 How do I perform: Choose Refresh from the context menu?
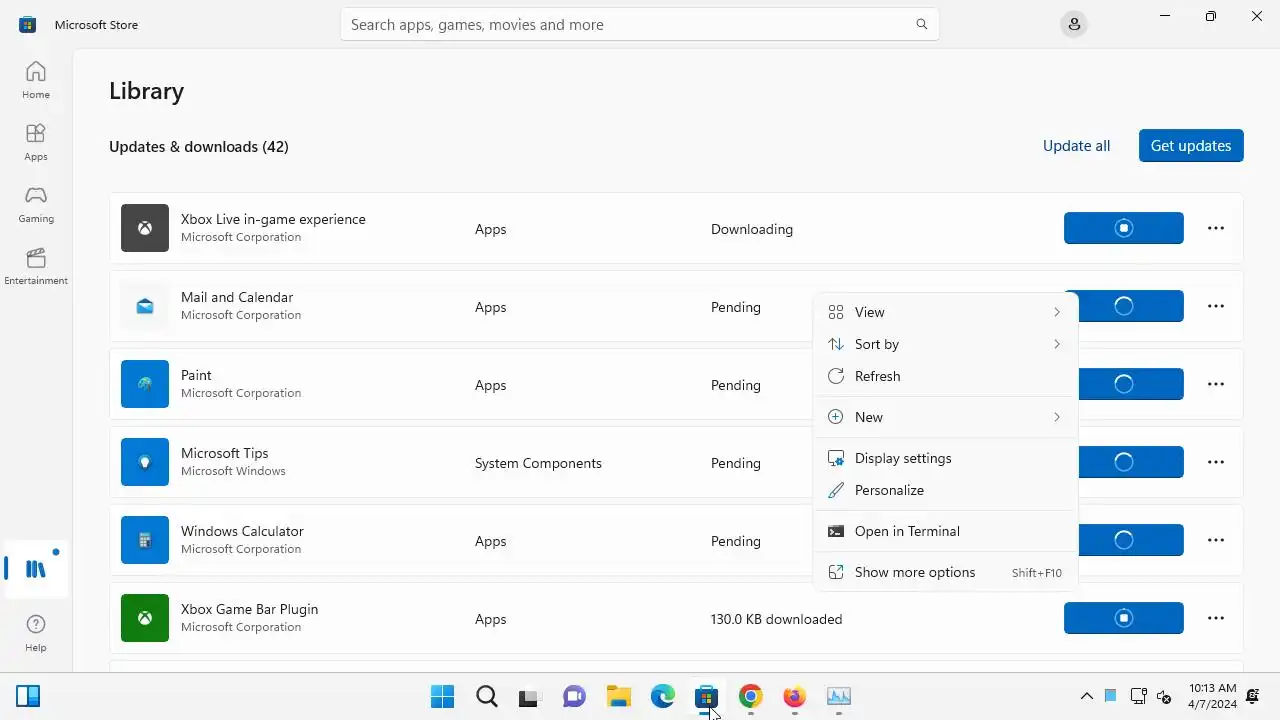coord(945,376)
